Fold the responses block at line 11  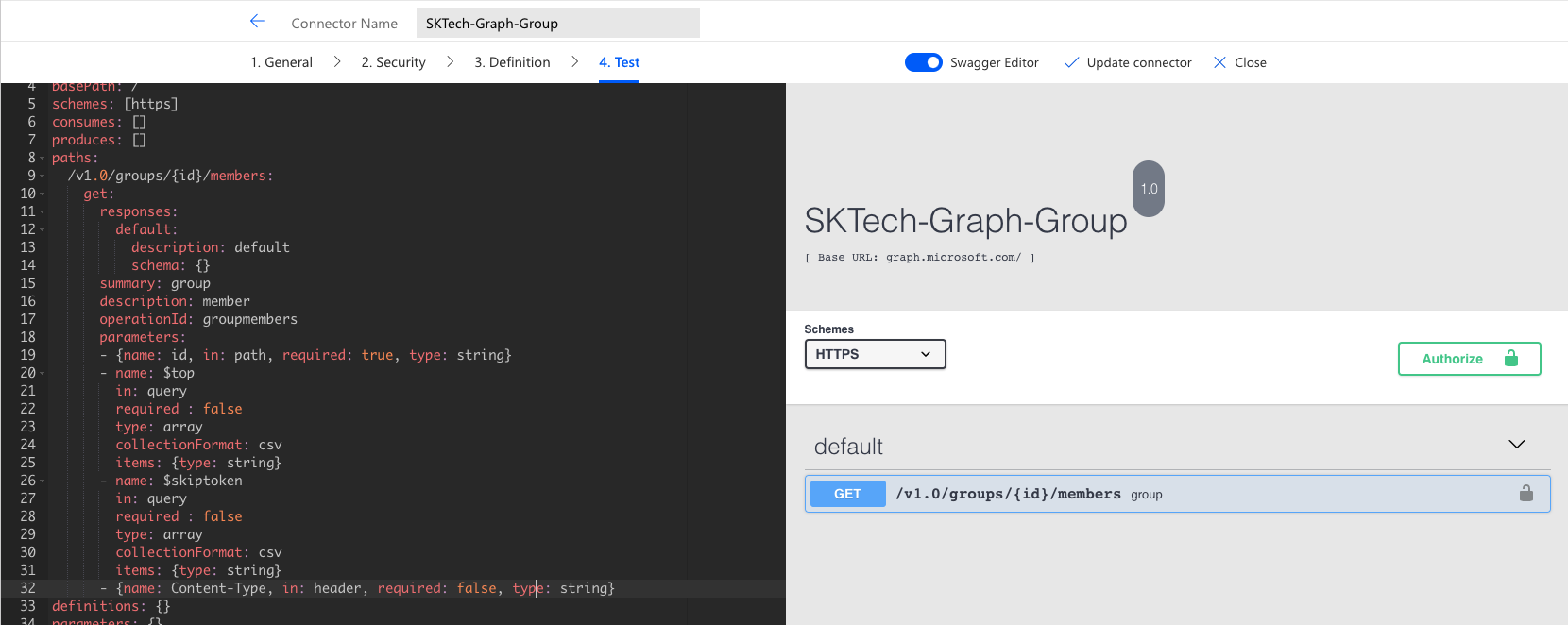tap(42, 212)
